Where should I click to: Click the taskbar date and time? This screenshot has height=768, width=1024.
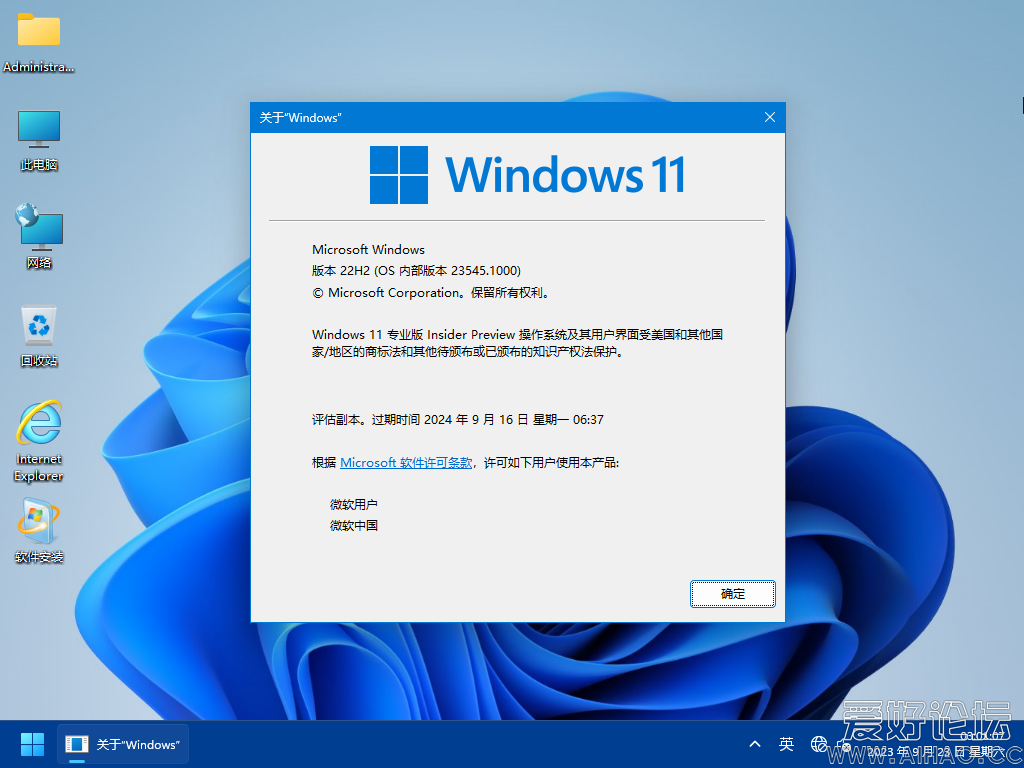(935, 744)
